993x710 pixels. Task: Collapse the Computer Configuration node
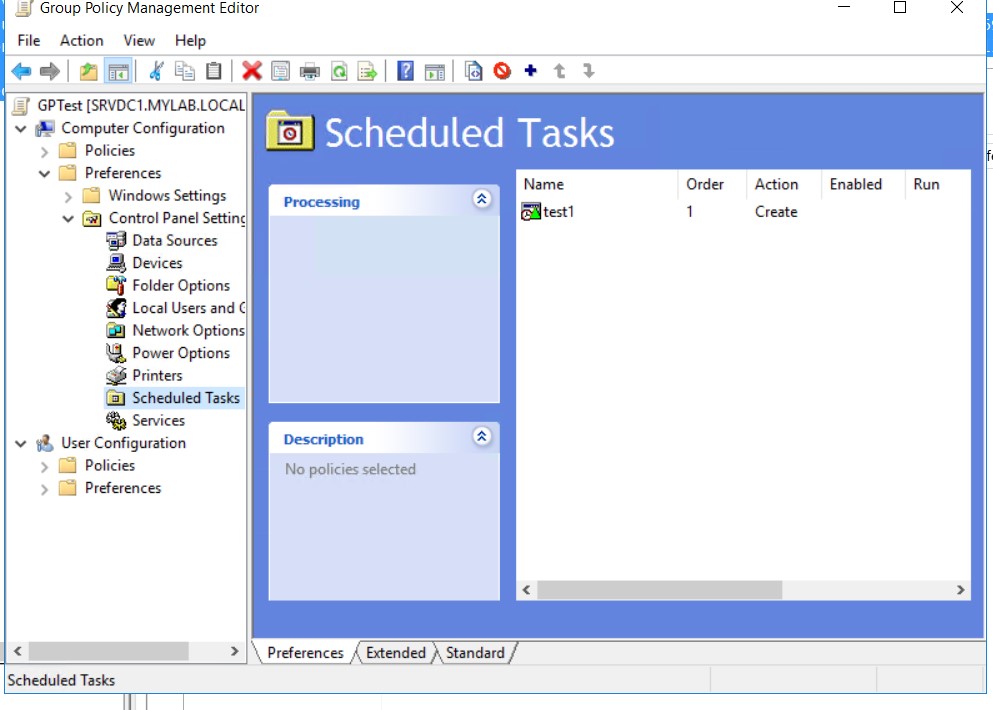pyautogui.click(x=21, y=129)
